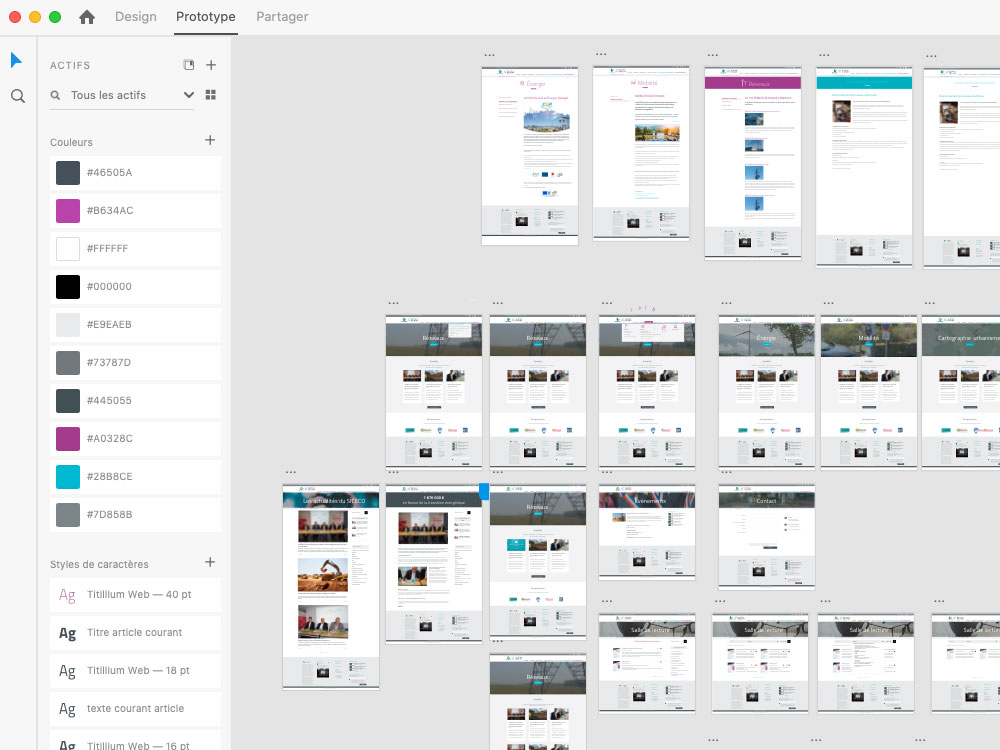The image size is (1000, 750).
Task: Click the search field in the assets panel
Action: coord(120,95)
